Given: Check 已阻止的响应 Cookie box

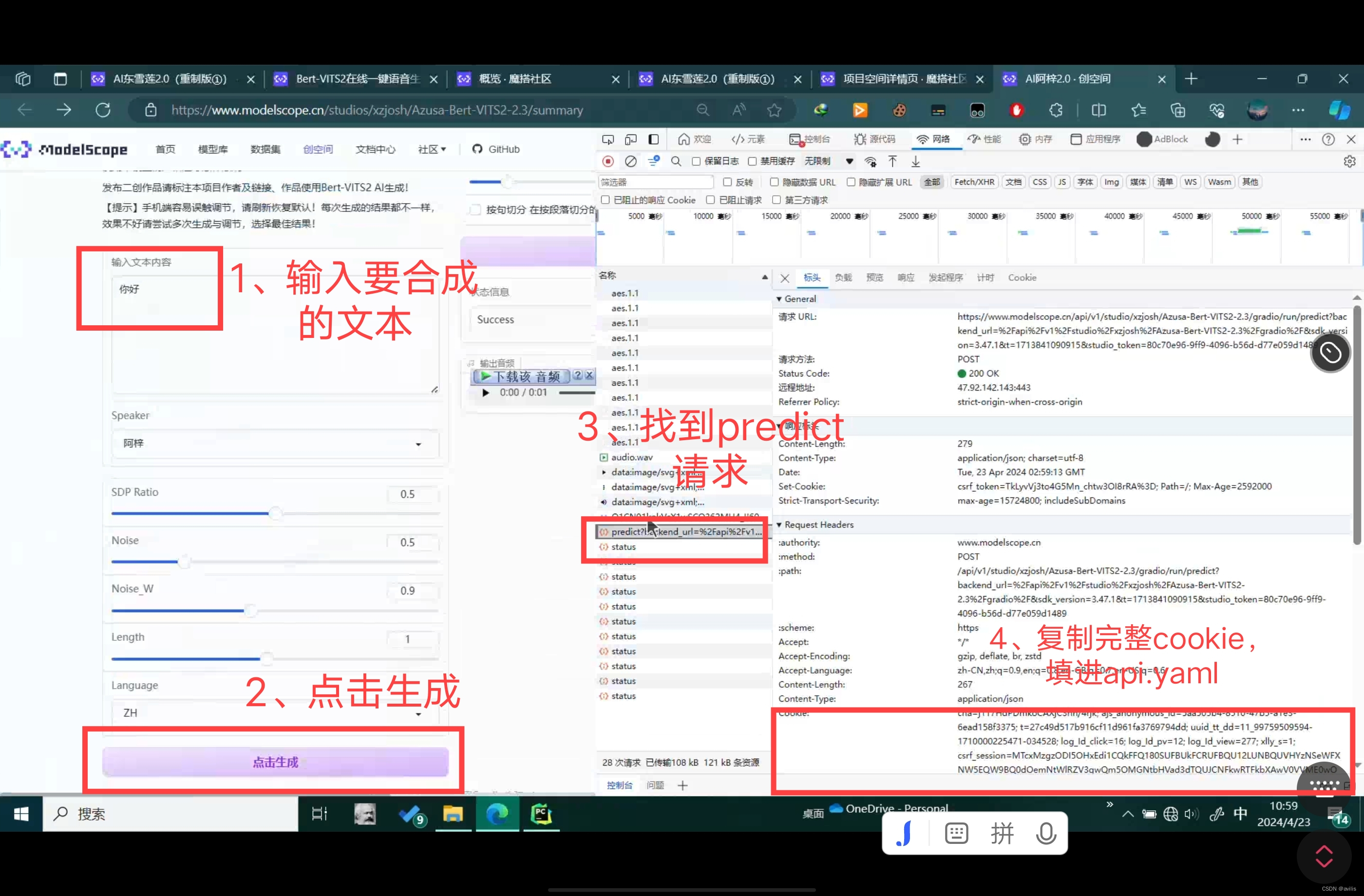Looking at the screenshot, I should point(605,200).
